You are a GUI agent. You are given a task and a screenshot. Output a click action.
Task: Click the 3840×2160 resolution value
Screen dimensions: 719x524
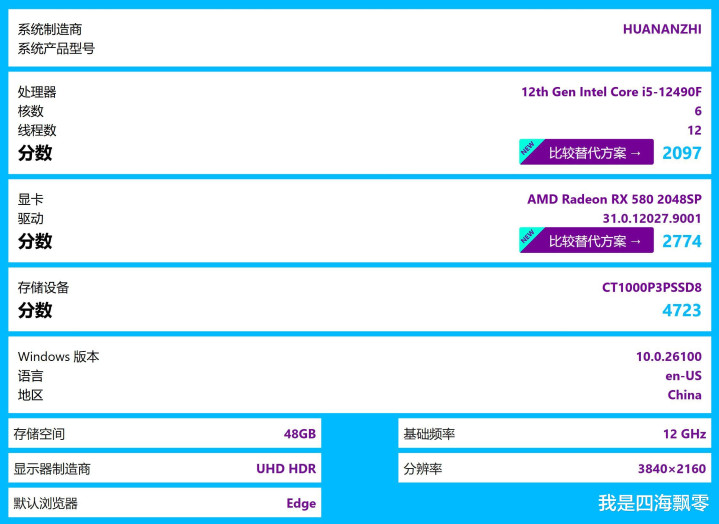point(672,469)
